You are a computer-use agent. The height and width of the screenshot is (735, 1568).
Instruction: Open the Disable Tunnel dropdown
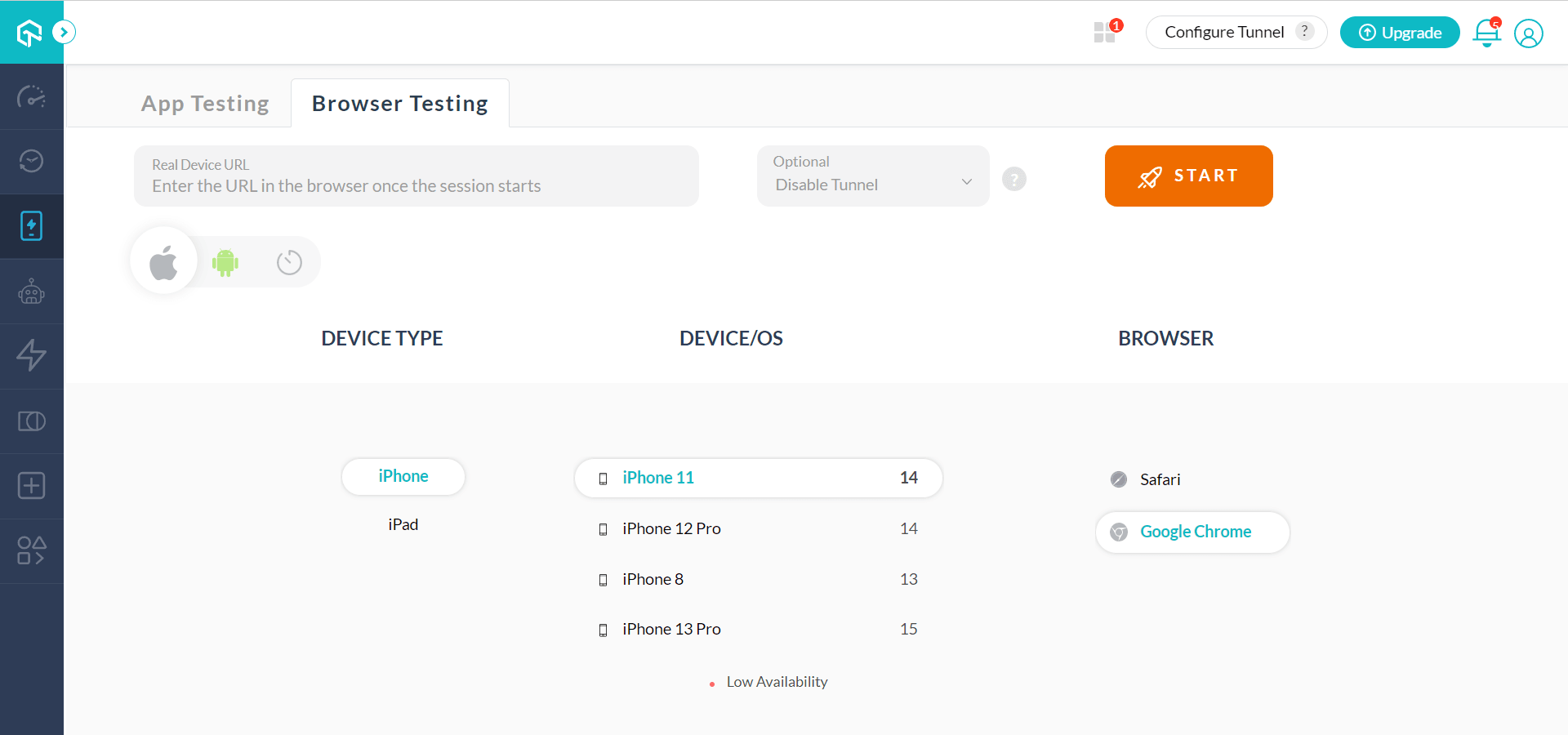pyautogui.click(x=872, y=176)
